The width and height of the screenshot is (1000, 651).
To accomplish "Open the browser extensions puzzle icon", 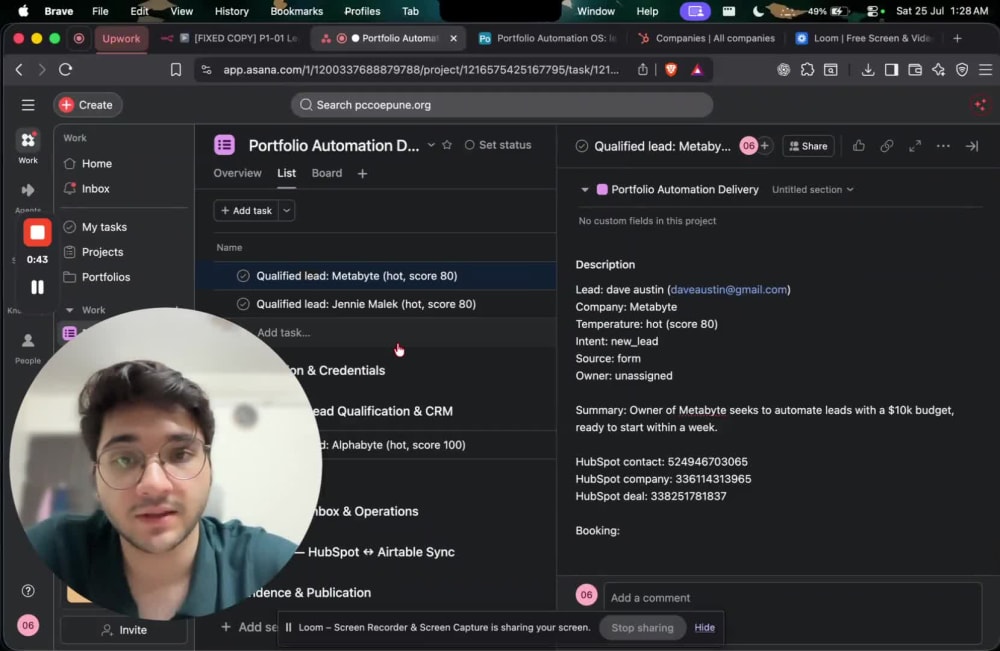I will [x=807, y=69].
